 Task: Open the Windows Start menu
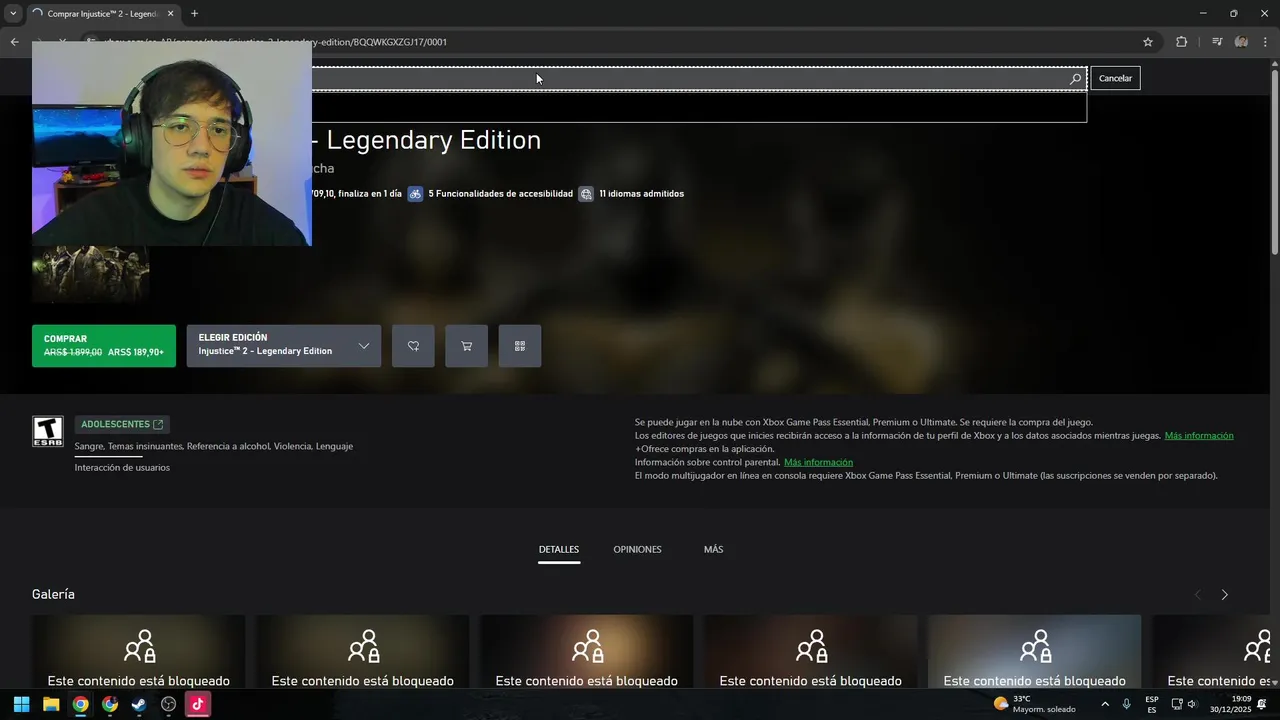pos(21,704)
